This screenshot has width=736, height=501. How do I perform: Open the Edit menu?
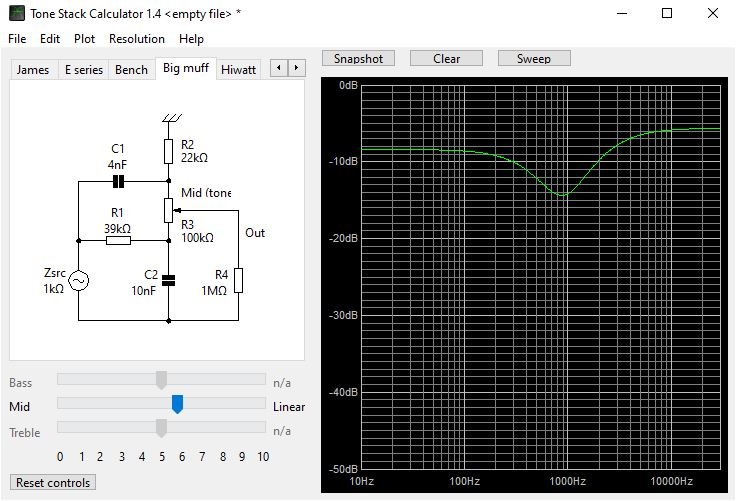pos(50,39)
